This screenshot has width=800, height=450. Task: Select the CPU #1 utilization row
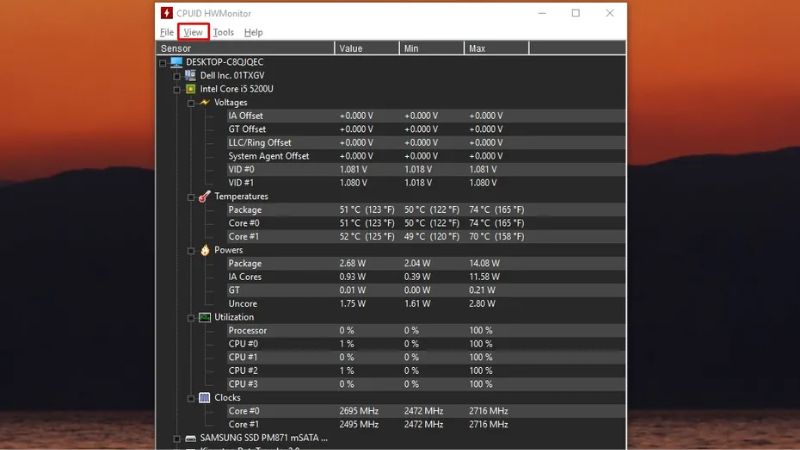pyautogui.click(x=426, y=357)
